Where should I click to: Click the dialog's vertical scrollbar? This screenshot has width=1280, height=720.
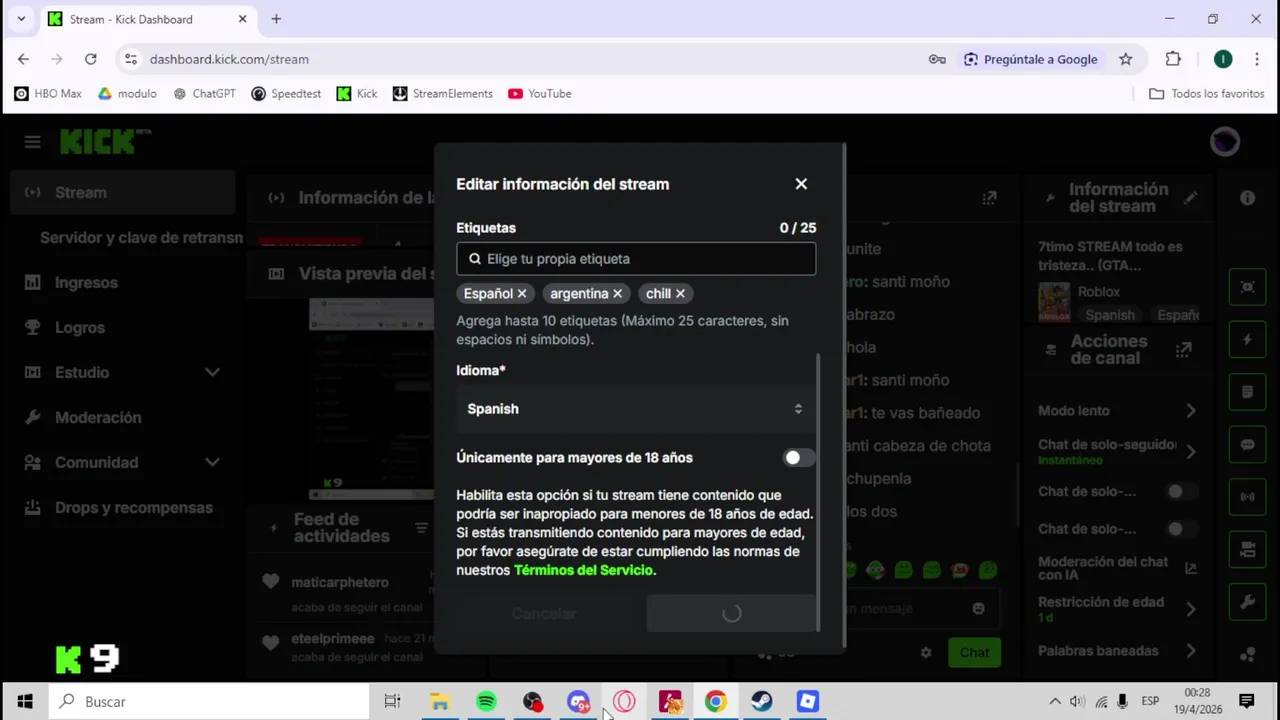click(820, 490)
